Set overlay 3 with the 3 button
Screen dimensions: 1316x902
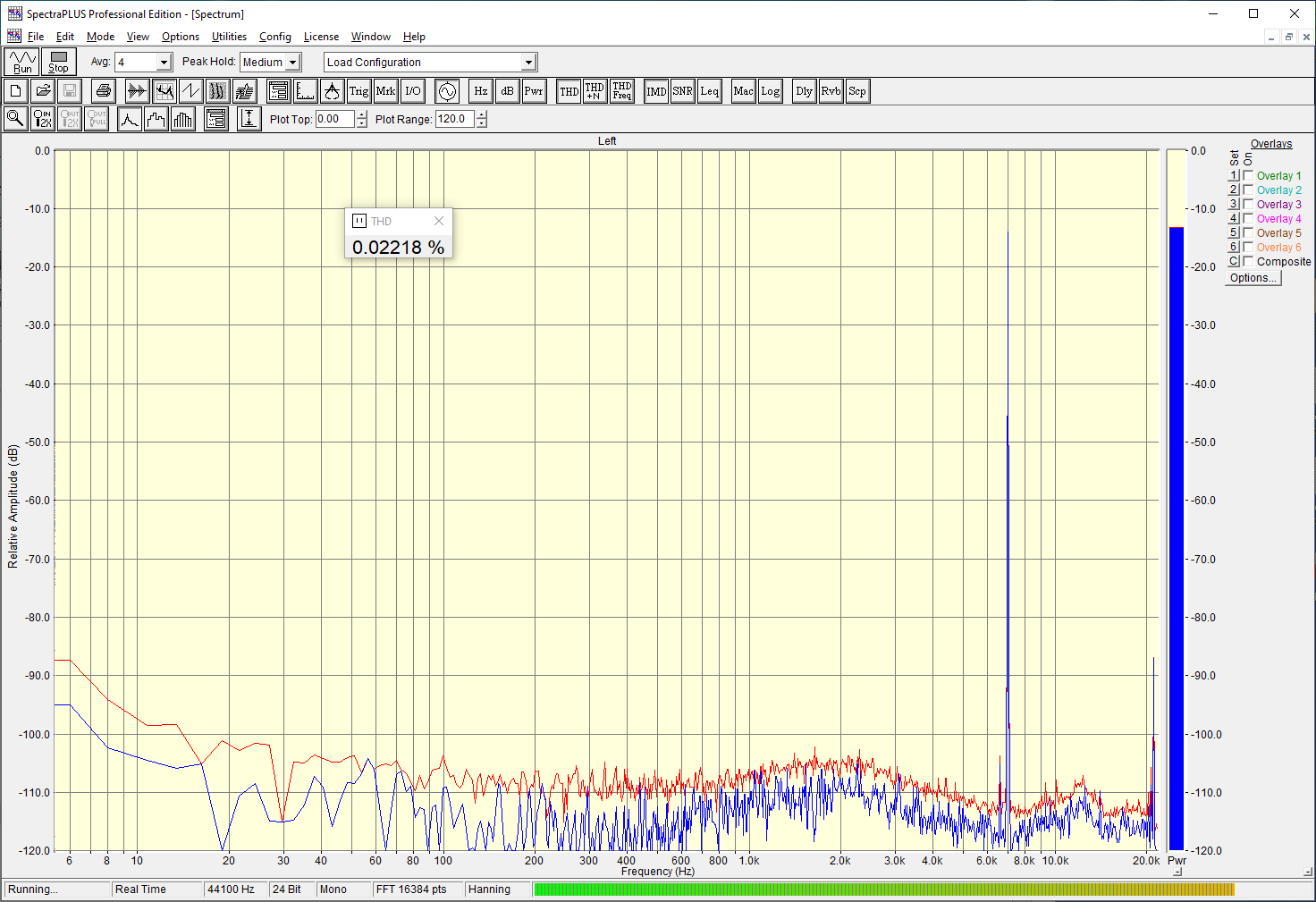pyautogui.click(x=1234, y=204)
